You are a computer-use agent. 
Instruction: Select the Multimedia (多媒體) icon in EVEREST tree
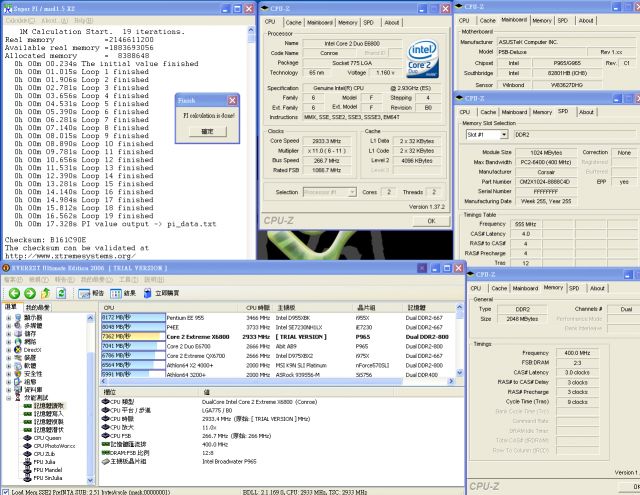18,326
